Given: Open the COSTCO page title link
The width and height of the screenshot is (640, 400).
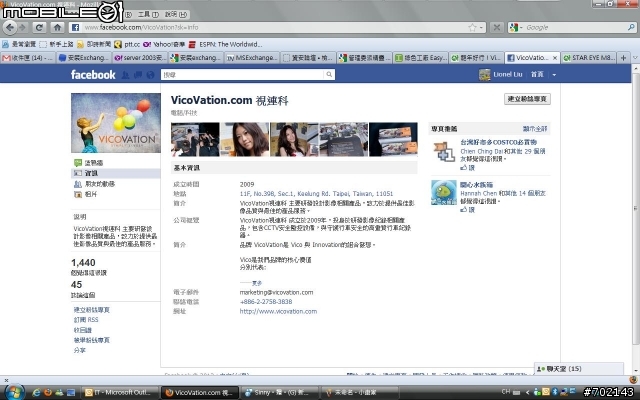Looking at the screenshot, I should click(x=499, y=142).
